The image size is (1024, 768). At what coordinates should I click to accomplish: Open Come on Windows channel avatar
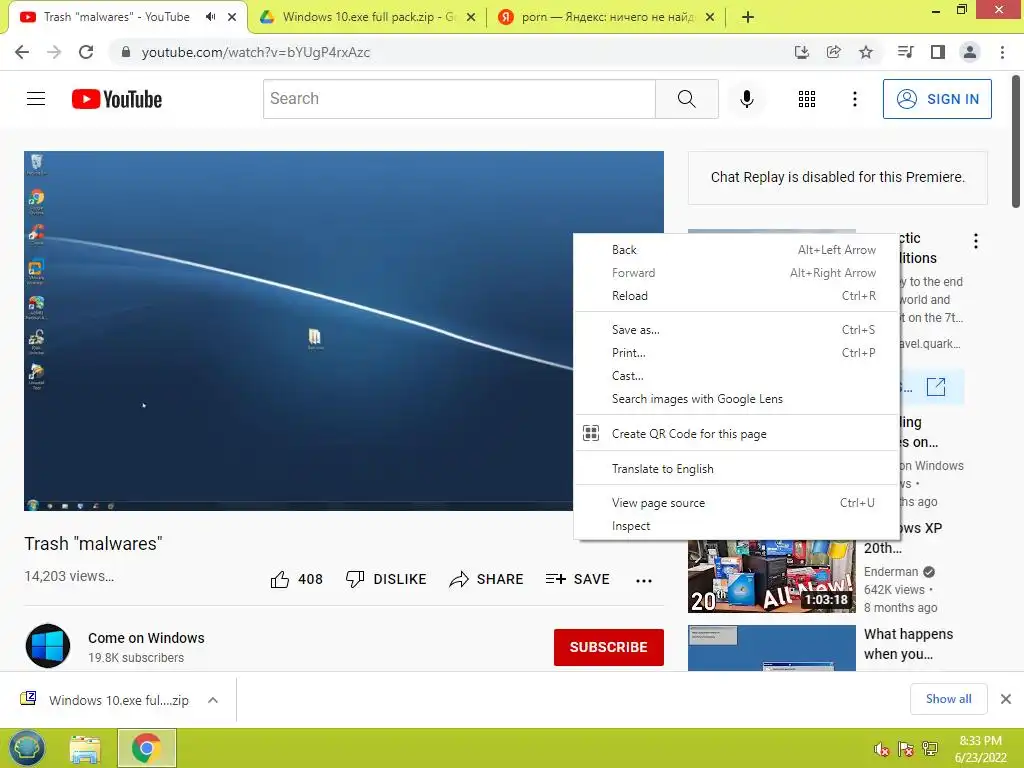[48, 647]
